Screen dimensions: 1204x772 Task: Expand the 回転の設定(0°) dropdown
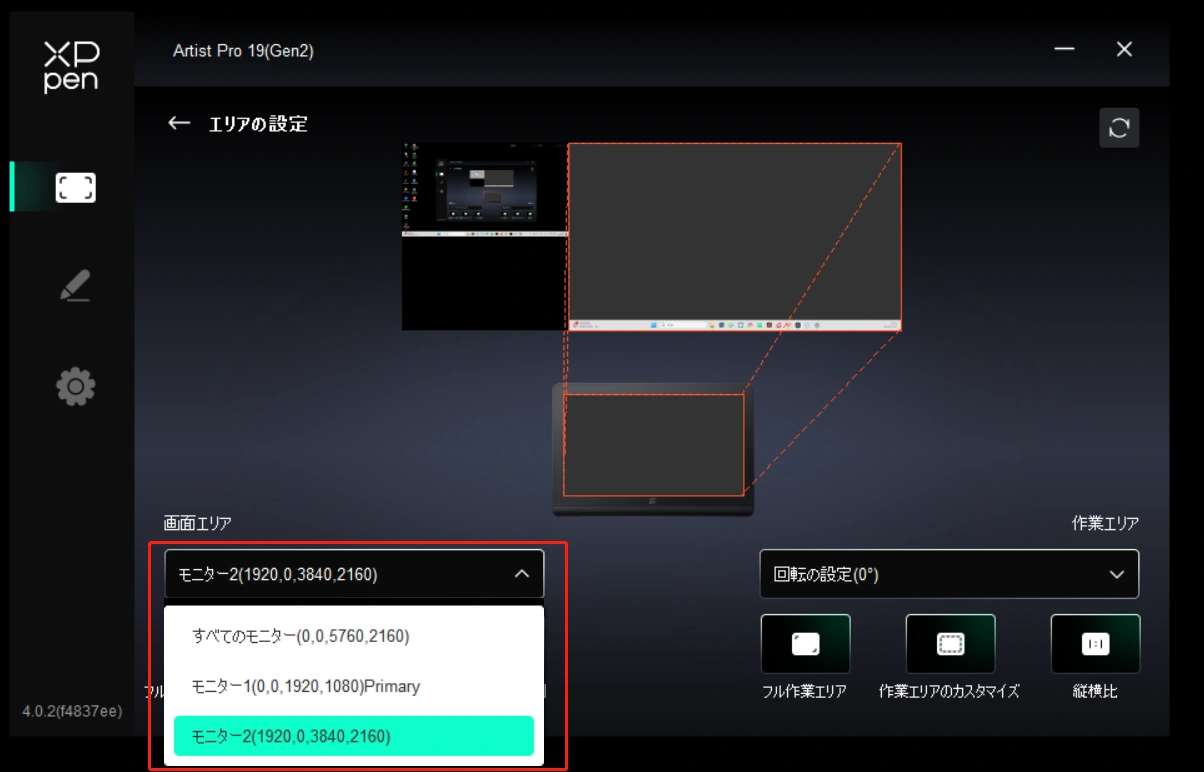(948, 574)
